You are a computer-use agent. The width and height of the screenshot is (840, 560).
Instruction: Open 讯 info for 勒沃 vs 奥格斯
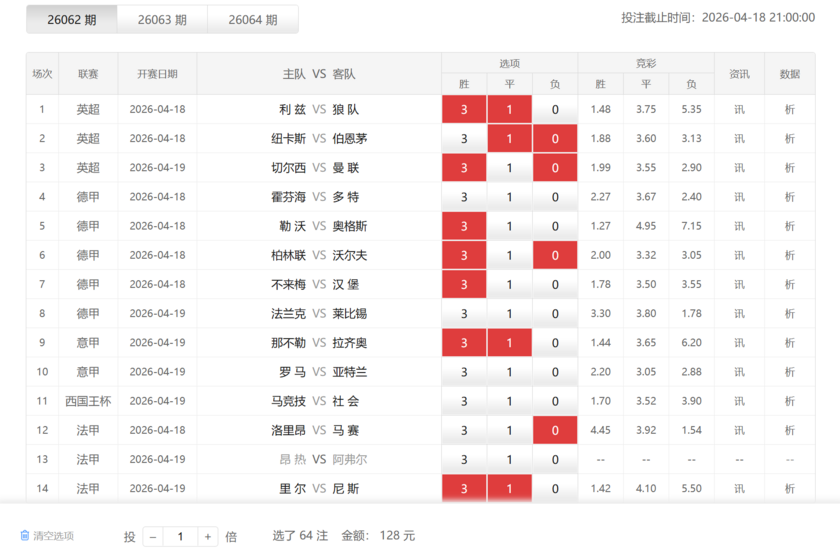click(x=739, y=226)
